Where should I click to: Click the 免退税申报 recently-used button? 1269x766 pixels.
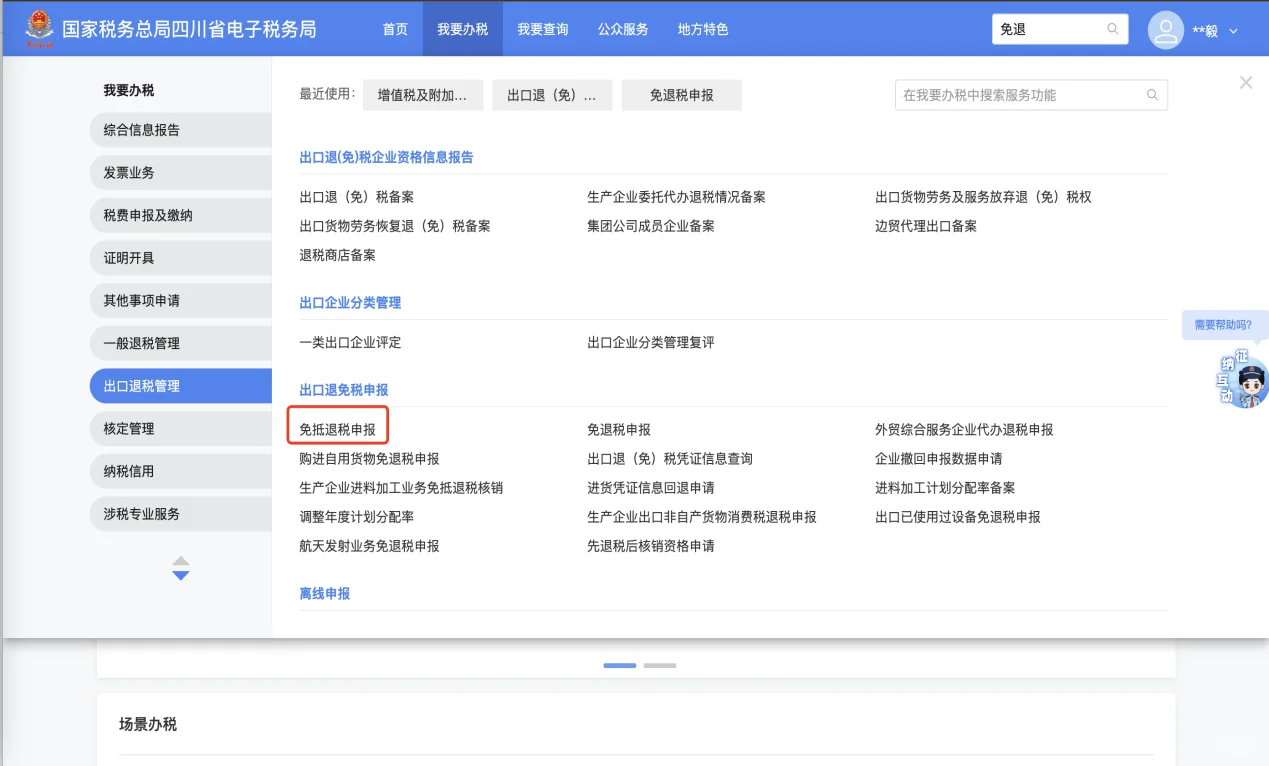[x=681, y=94]
